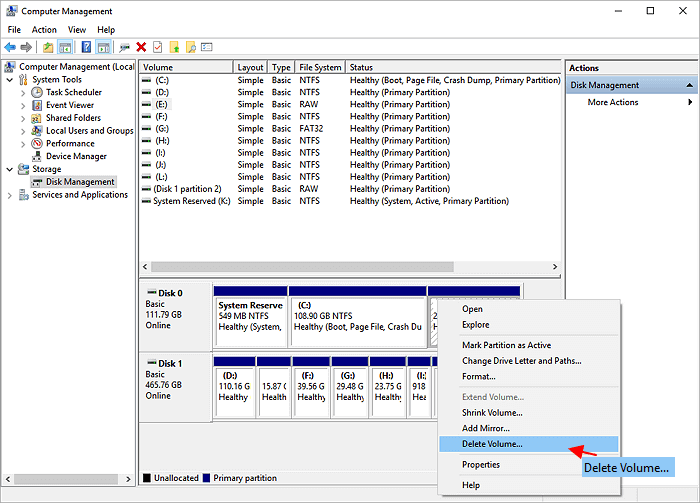Click the Event Viewer icon in tree
700x503 pixels.
click(x=37, y=105)
